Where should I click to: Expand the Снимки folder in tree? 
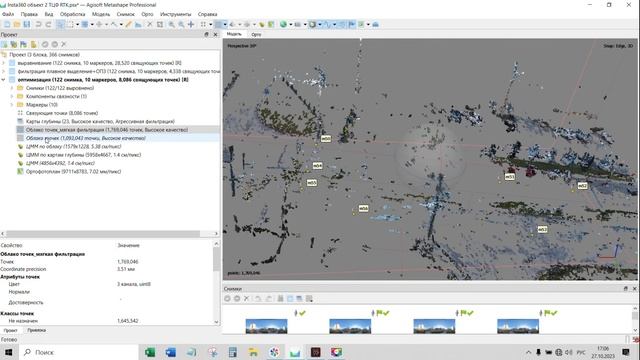(x=11, y=88)
